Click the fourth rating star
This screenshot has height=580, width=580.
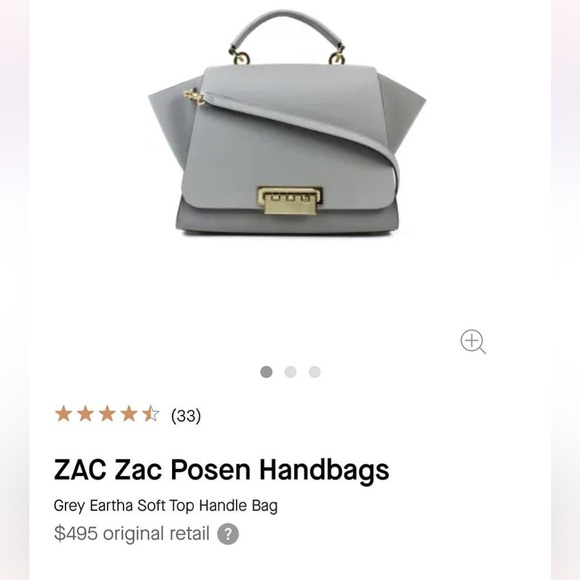129,414
